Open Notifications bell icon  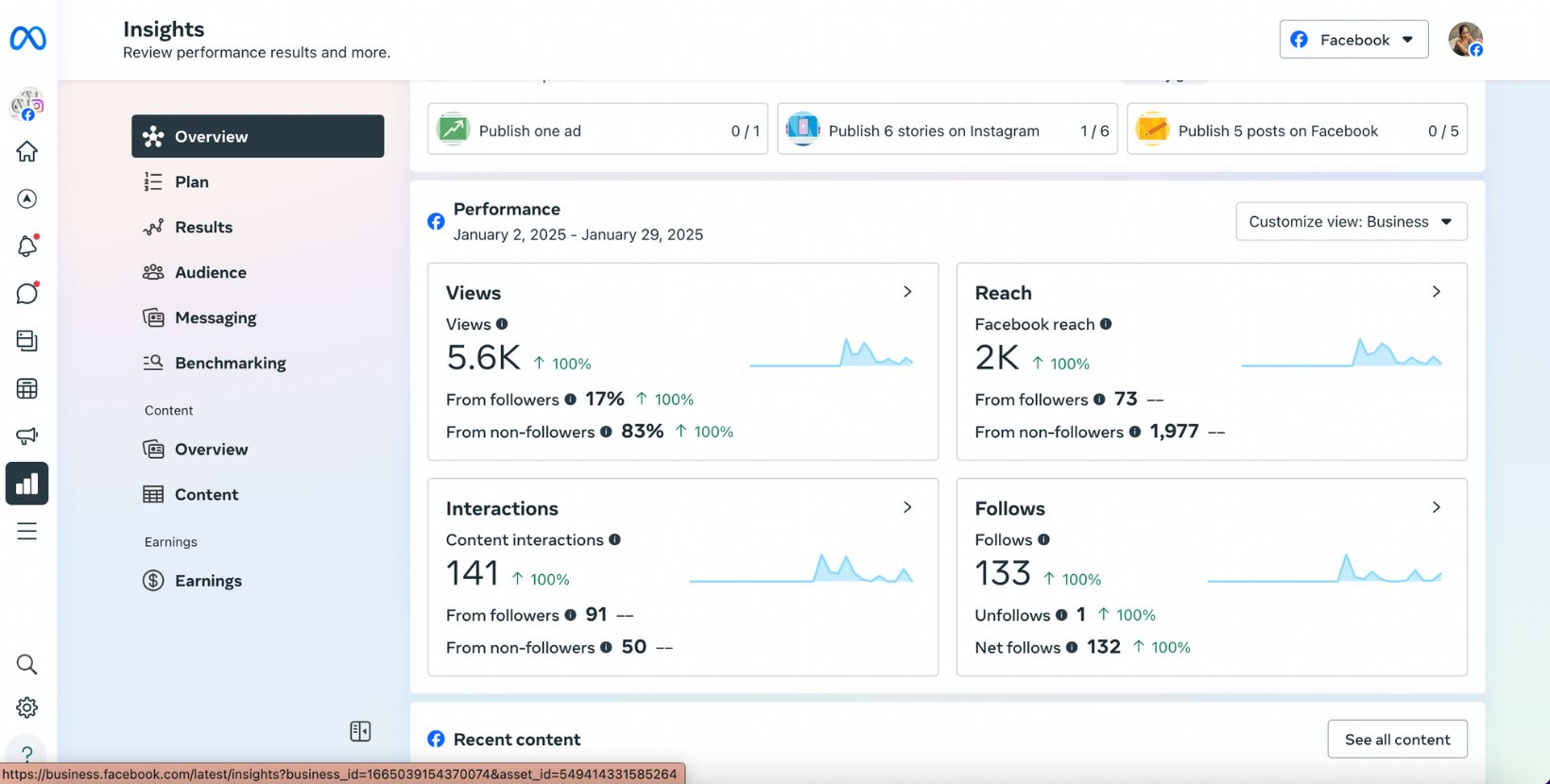pos(27,246)
